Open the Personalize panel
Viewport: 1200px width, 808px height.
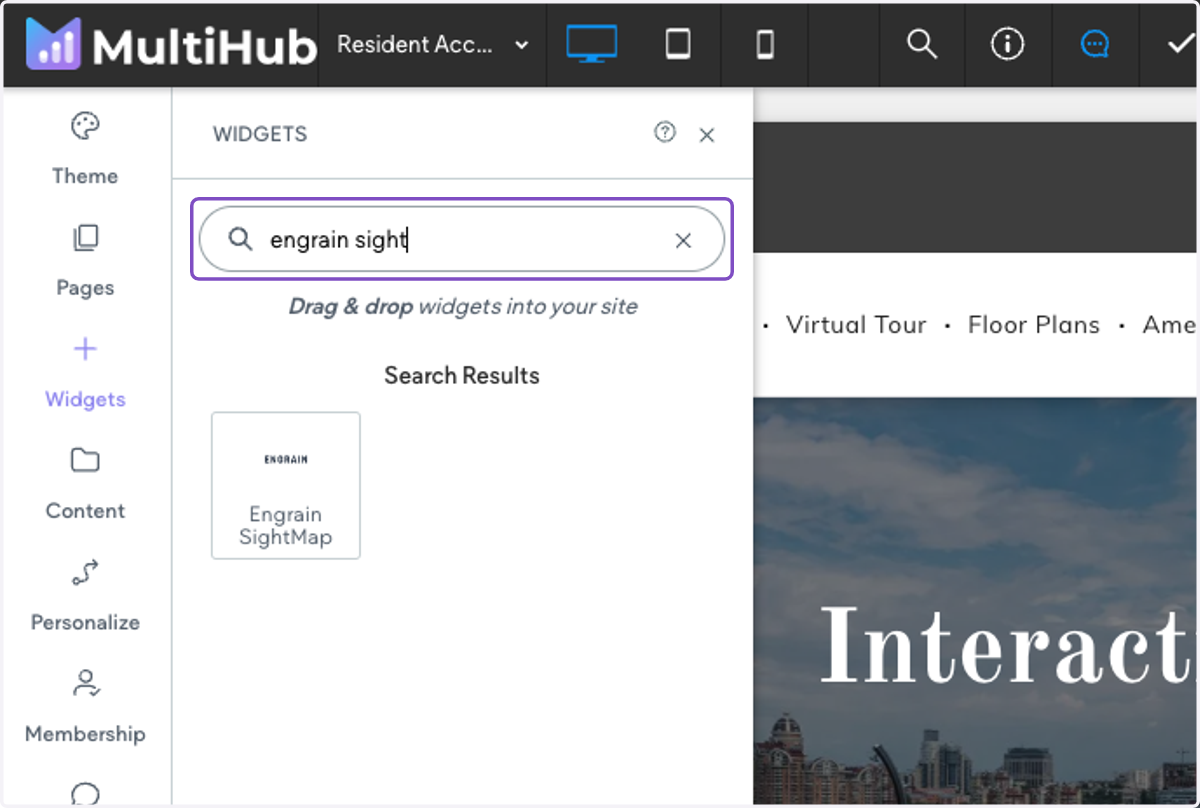click(85, 597)
